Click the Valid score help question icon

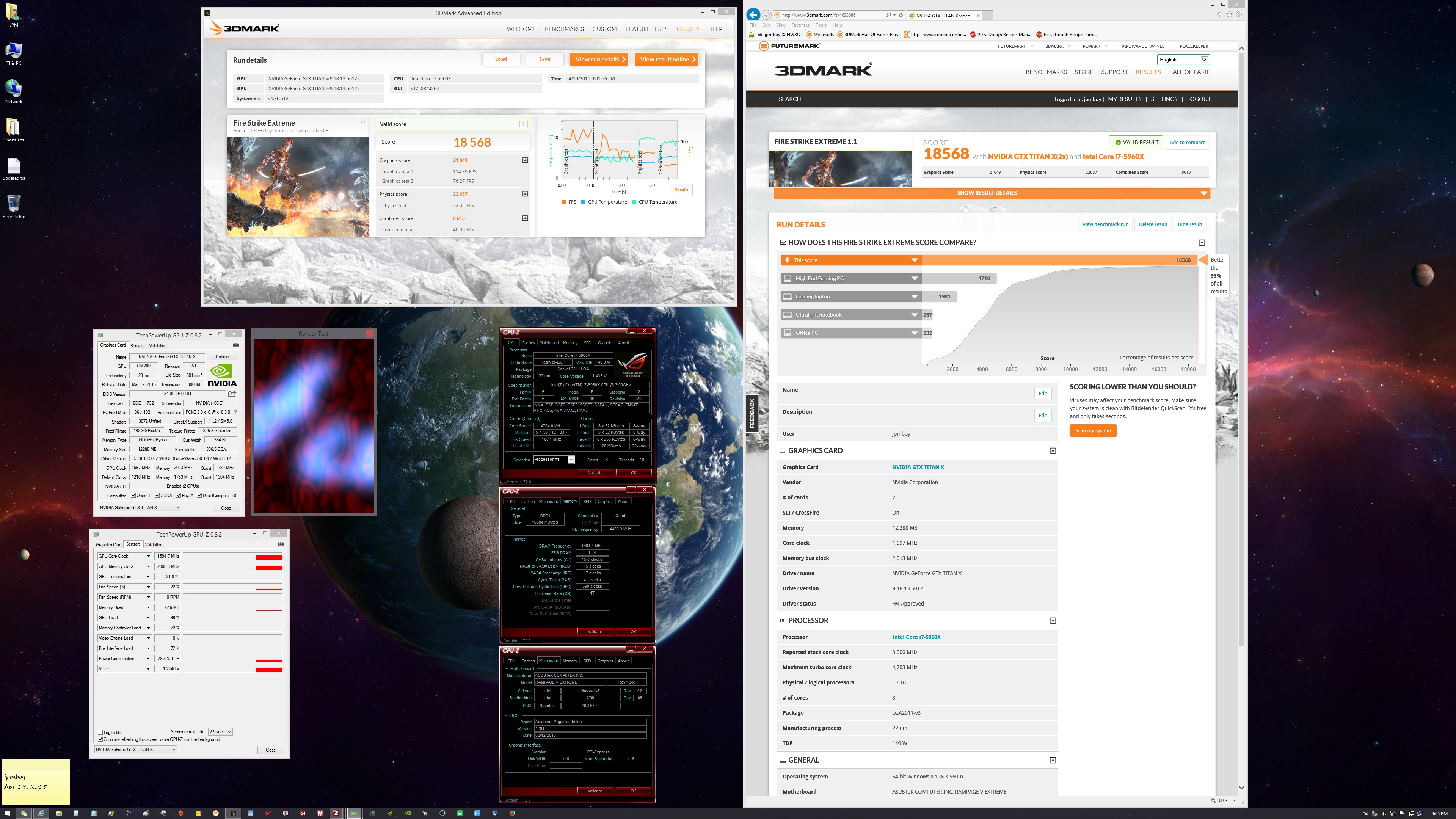[523, 124]
